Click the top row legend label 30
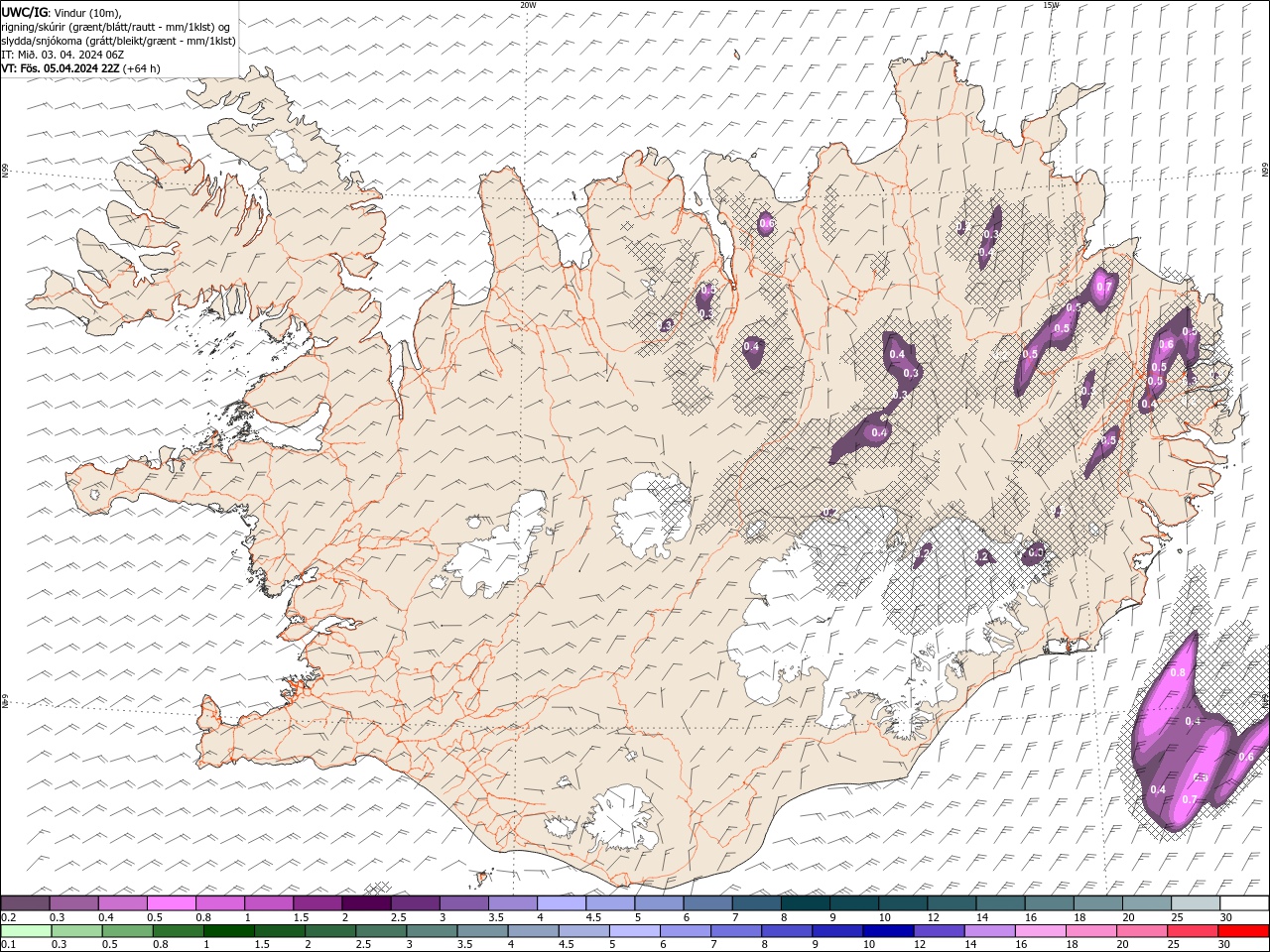The width and height of the screenshot is (1270, 952). (1226, 917)
